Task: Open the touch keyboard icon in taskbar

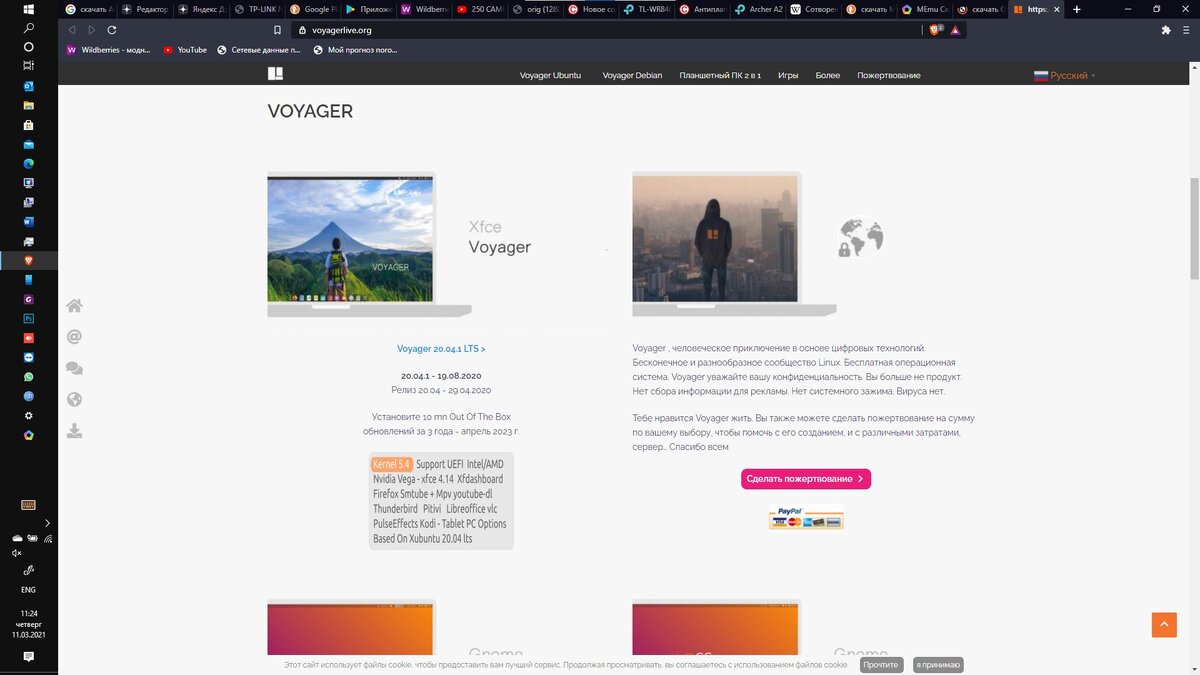Action: tap(28, 505)
